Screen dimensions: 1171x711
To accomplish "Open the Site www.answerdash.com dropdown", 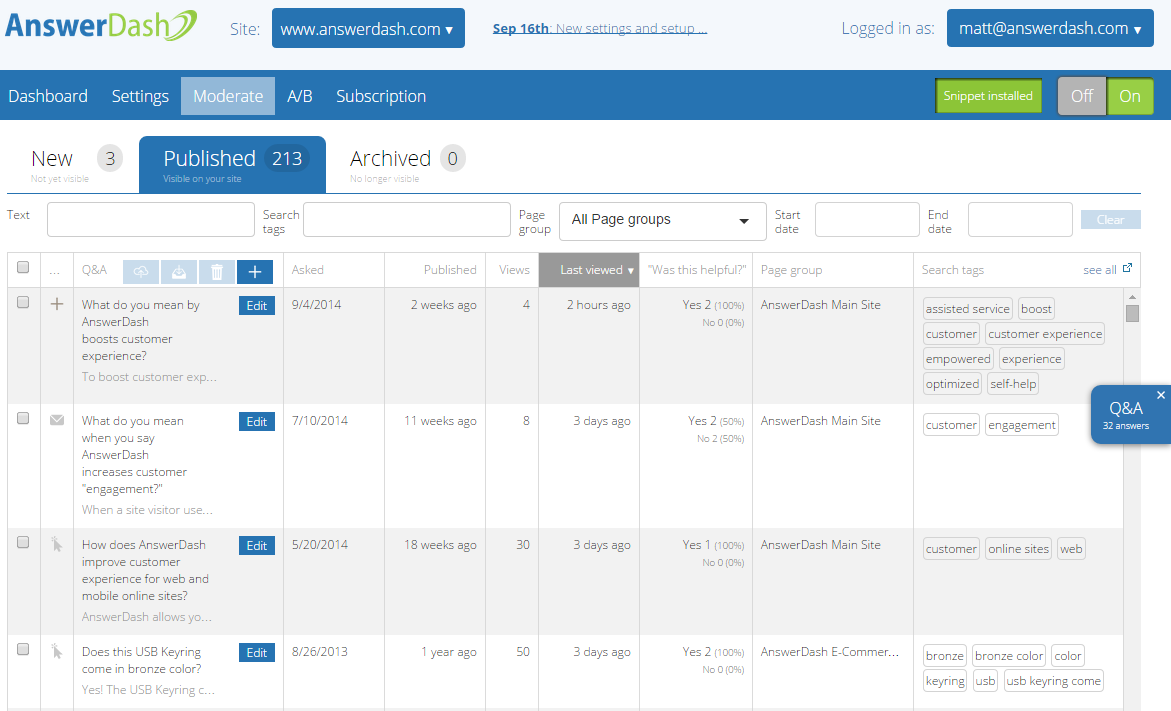I will point(368,28).
